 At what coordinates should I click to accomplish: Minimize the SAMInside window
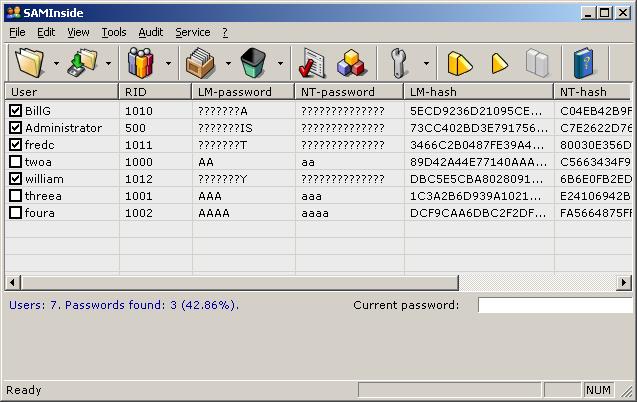[588, 13]
